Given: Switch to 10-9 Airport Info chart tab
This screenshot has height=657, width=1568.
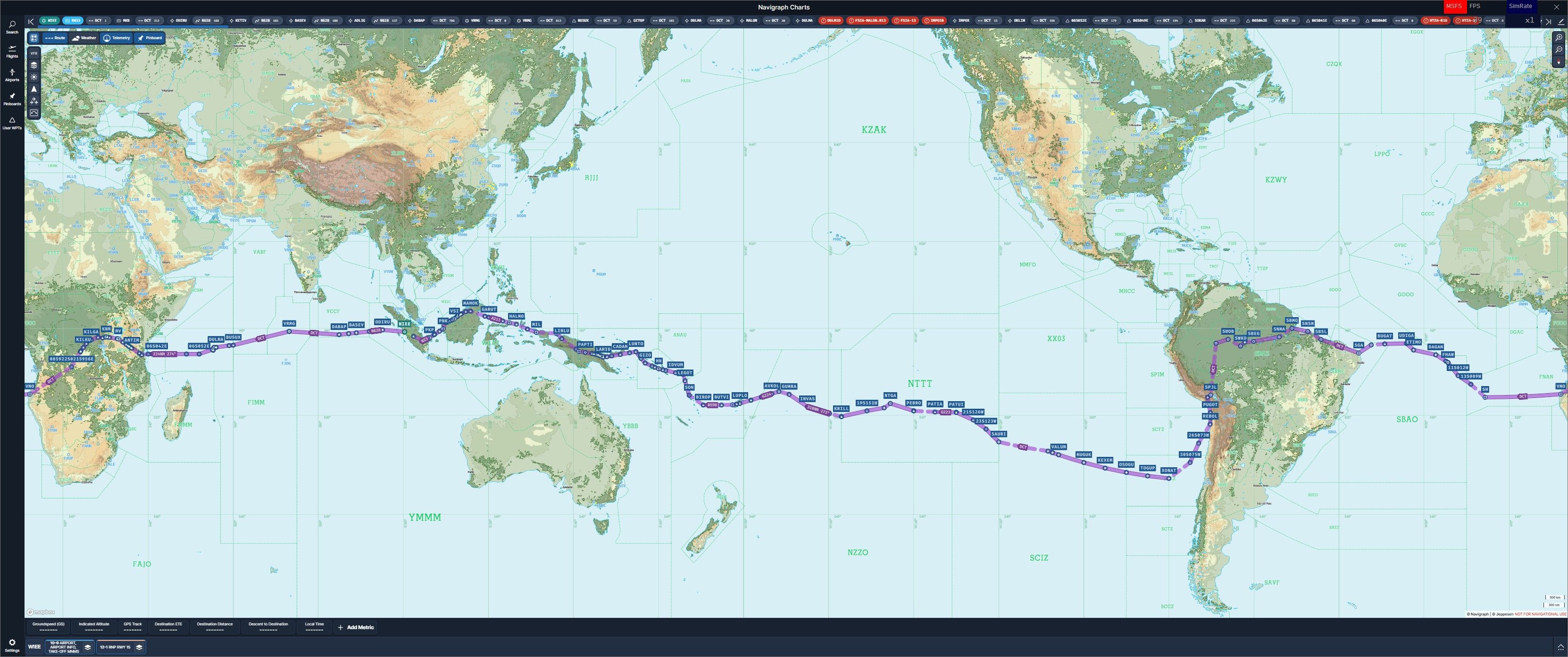Looking at the screenshot, I should [x=64, y=647].
